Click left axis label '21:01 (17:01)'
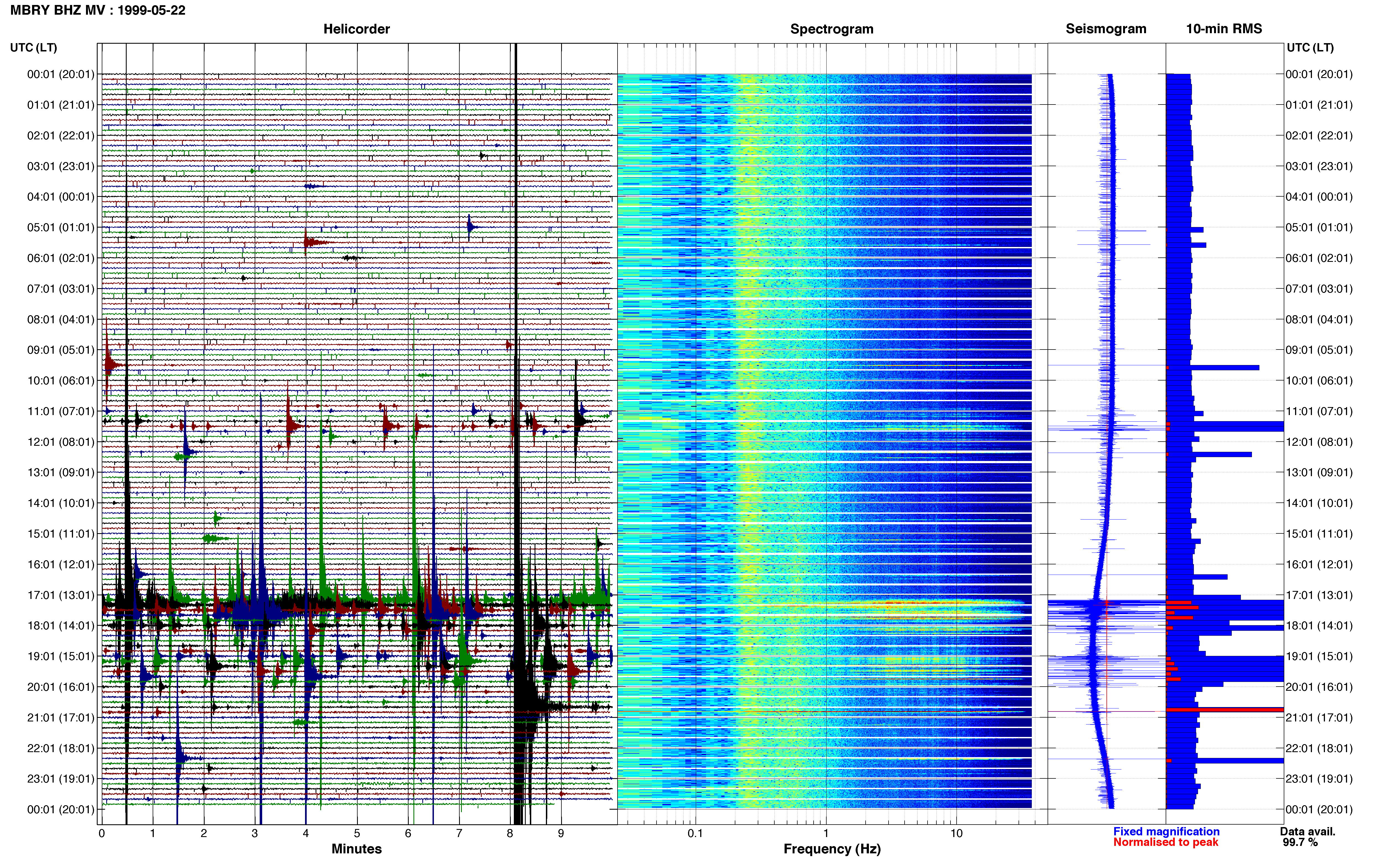 (x=61, y=718)
